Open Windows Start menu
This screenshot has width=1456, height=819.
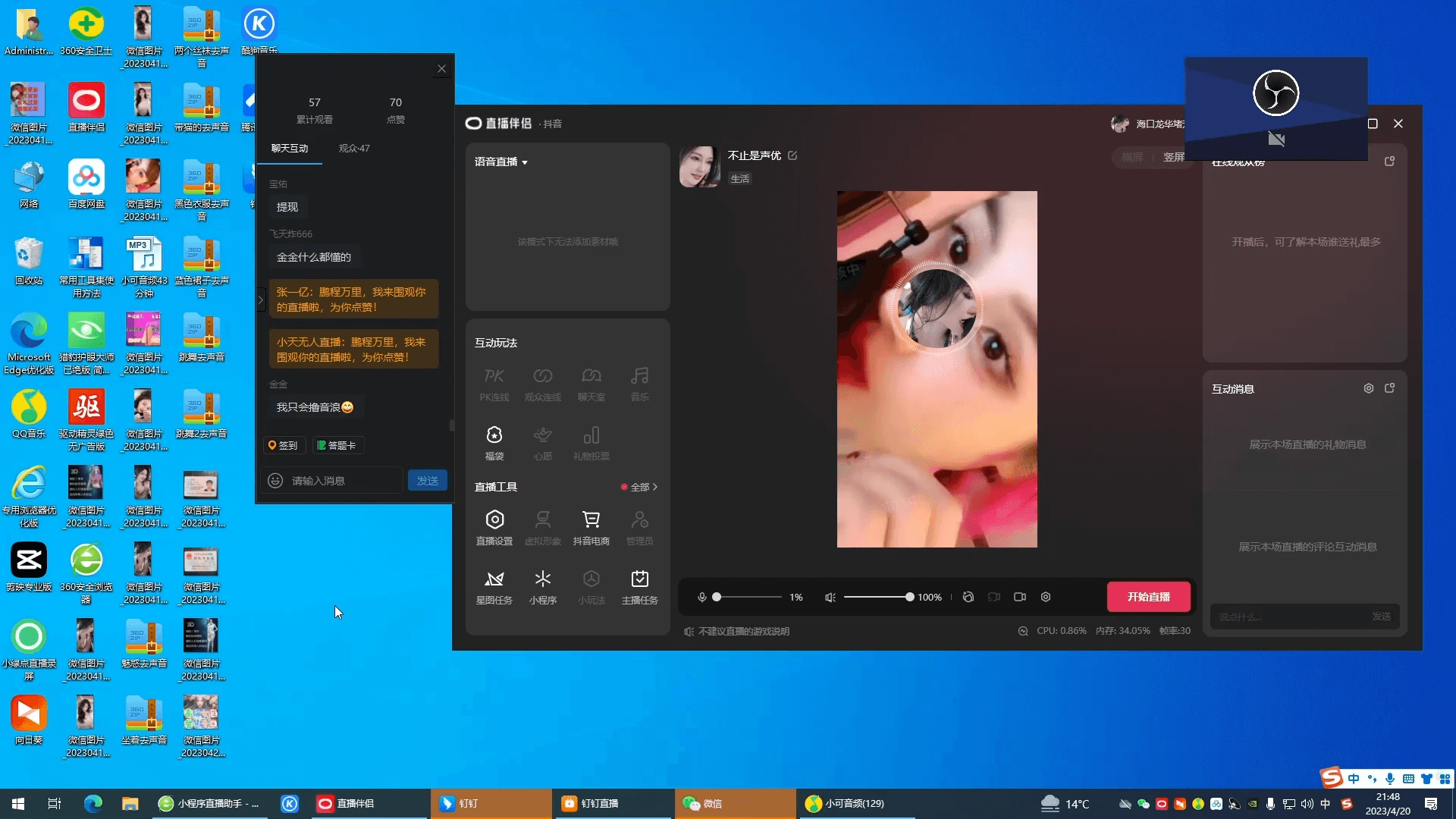click(18, 804)
